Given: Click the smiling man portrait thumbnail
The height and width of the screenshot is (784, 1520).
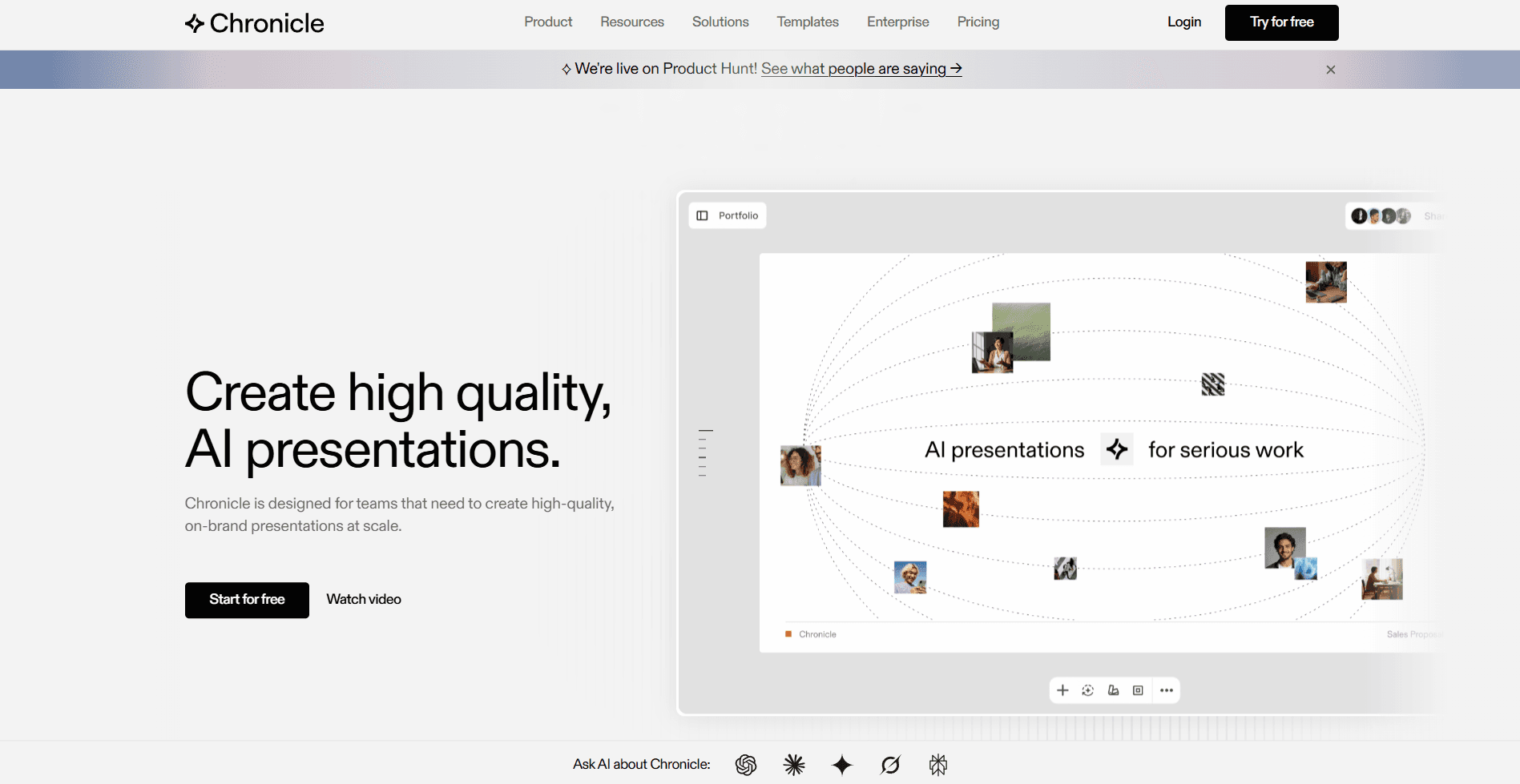Looking at the screenshot, I should click(x=1284, y=548).
